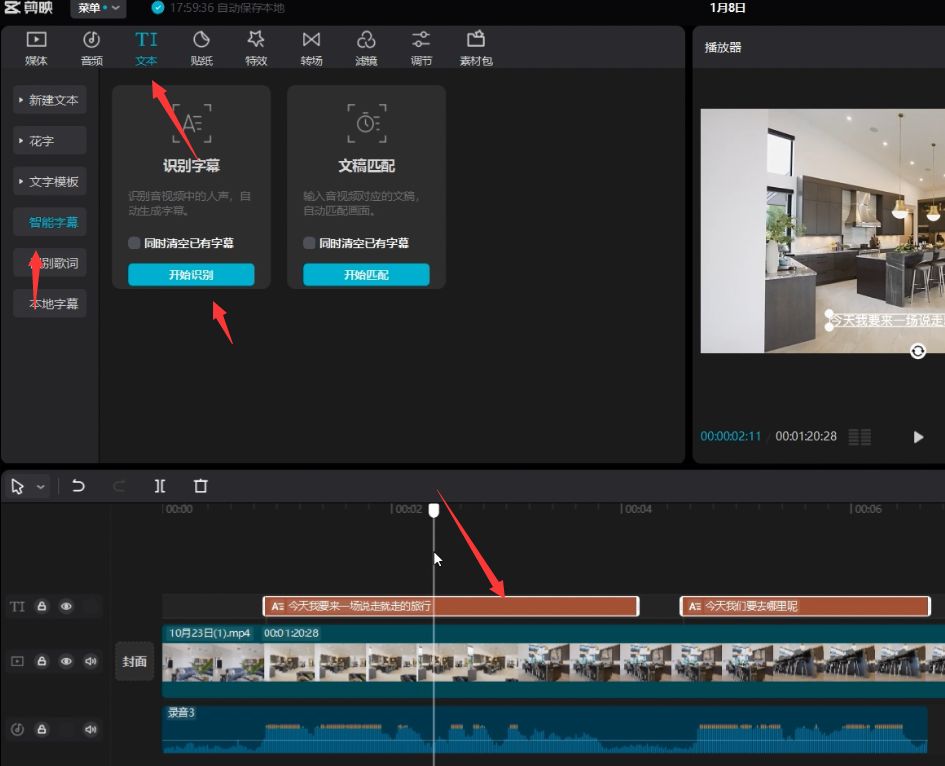Image resolution: width=945 pixels, height=766 pixels.
Task: Switch to the 音频 (Audio) tab
Action: (91, 47)
